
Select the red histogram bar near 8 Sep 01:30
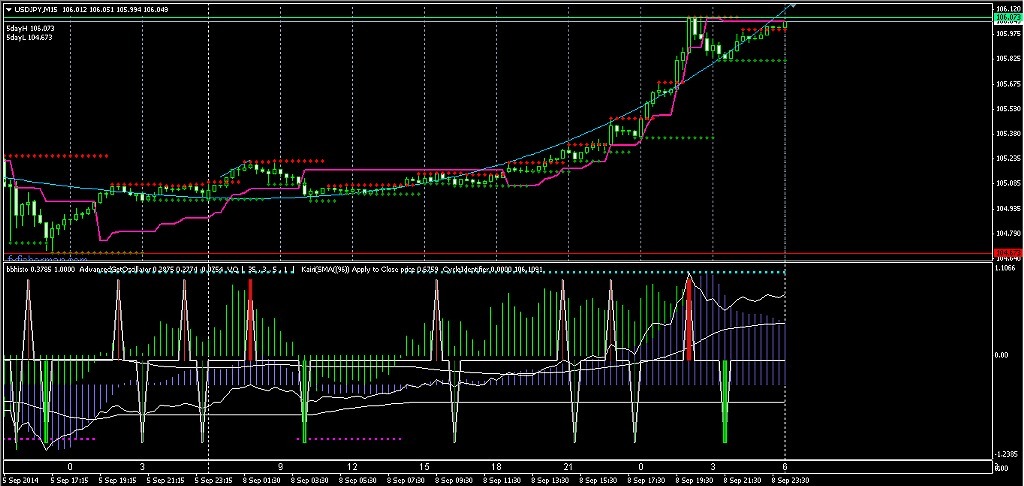tap(250, 320)
